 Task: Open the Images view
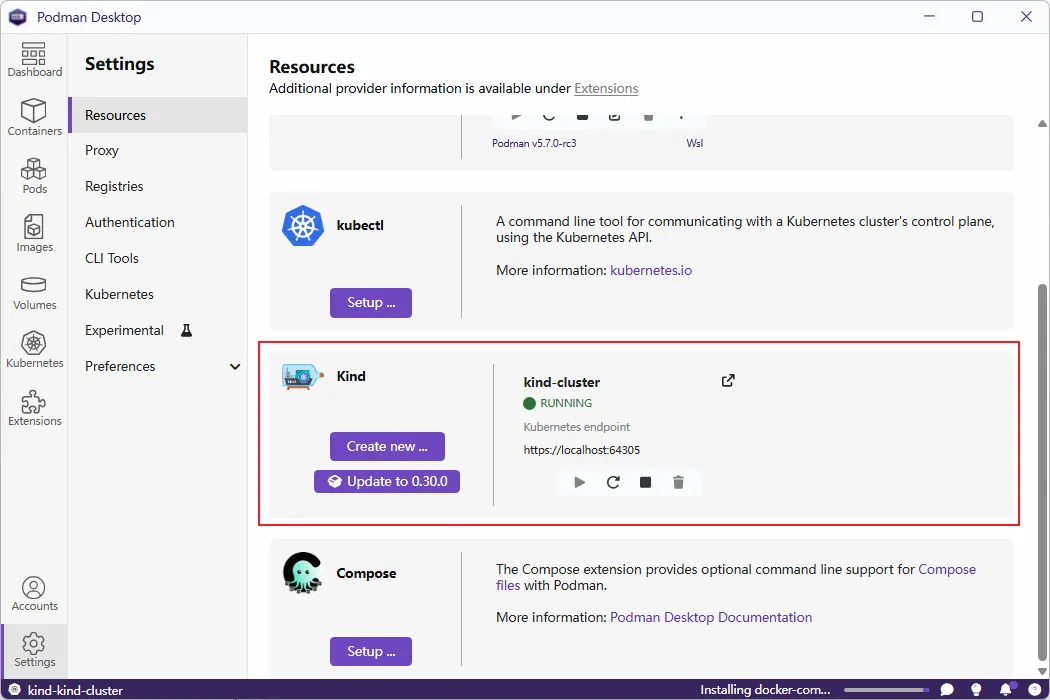[x=34, y=230]
